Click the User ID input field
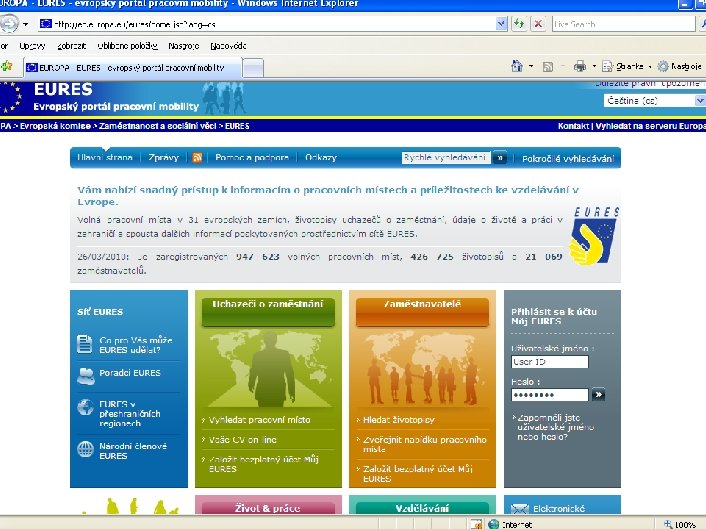 click(550, 362)
